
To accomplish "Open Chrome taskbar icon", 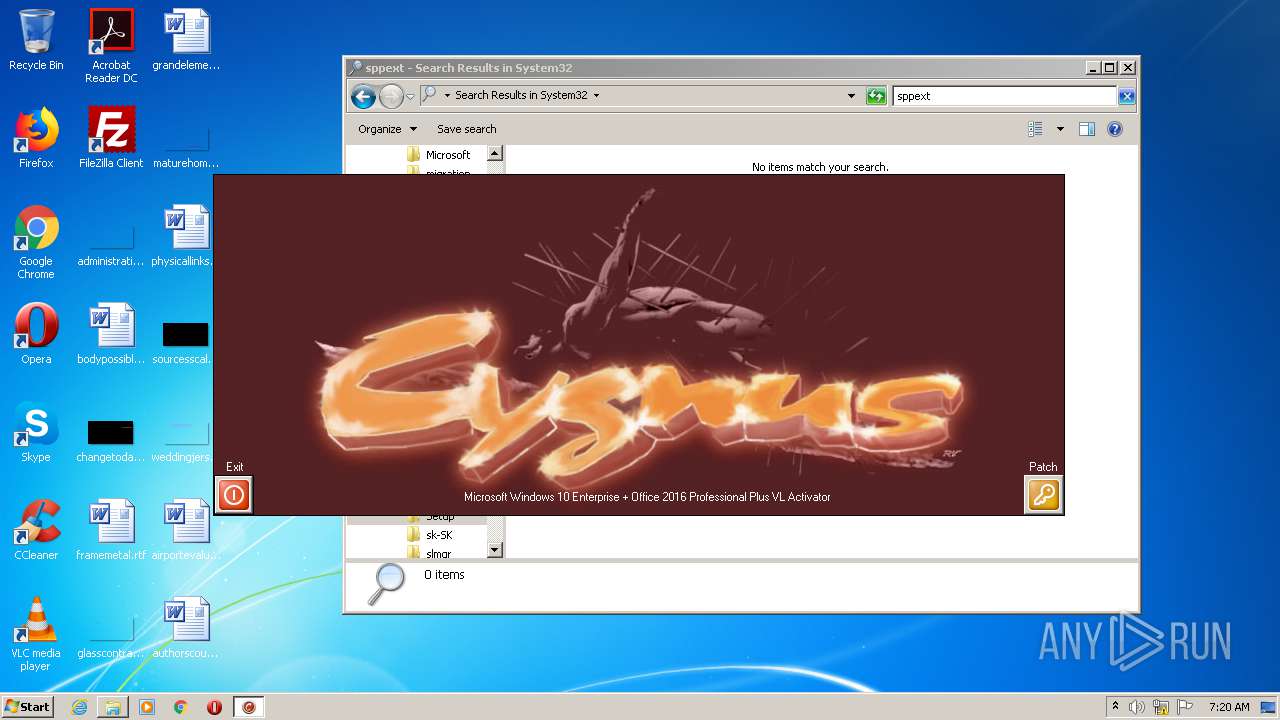I will 181,707.
